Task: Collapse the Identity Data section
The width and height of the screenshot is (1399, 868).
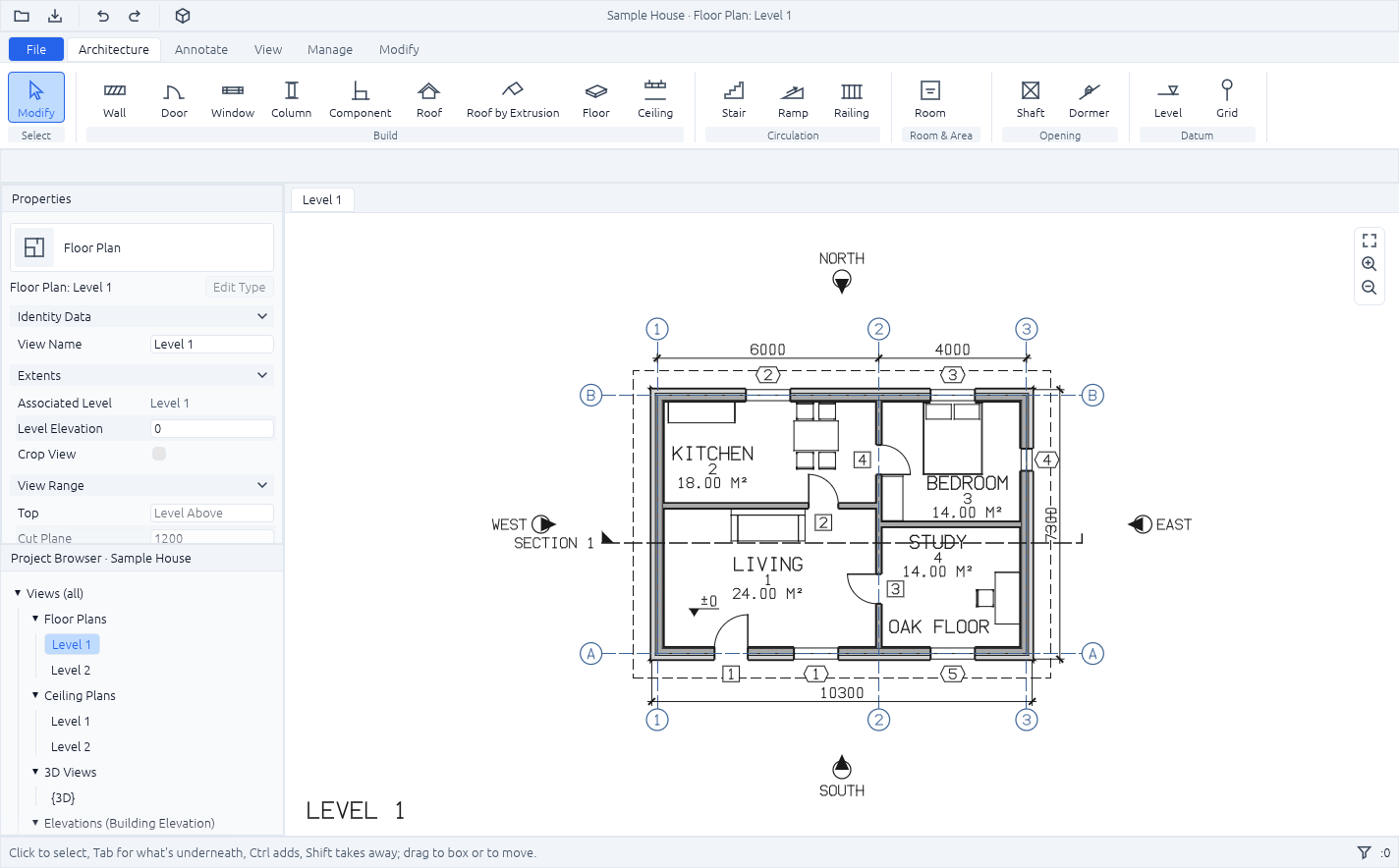Action: (141, 316)
